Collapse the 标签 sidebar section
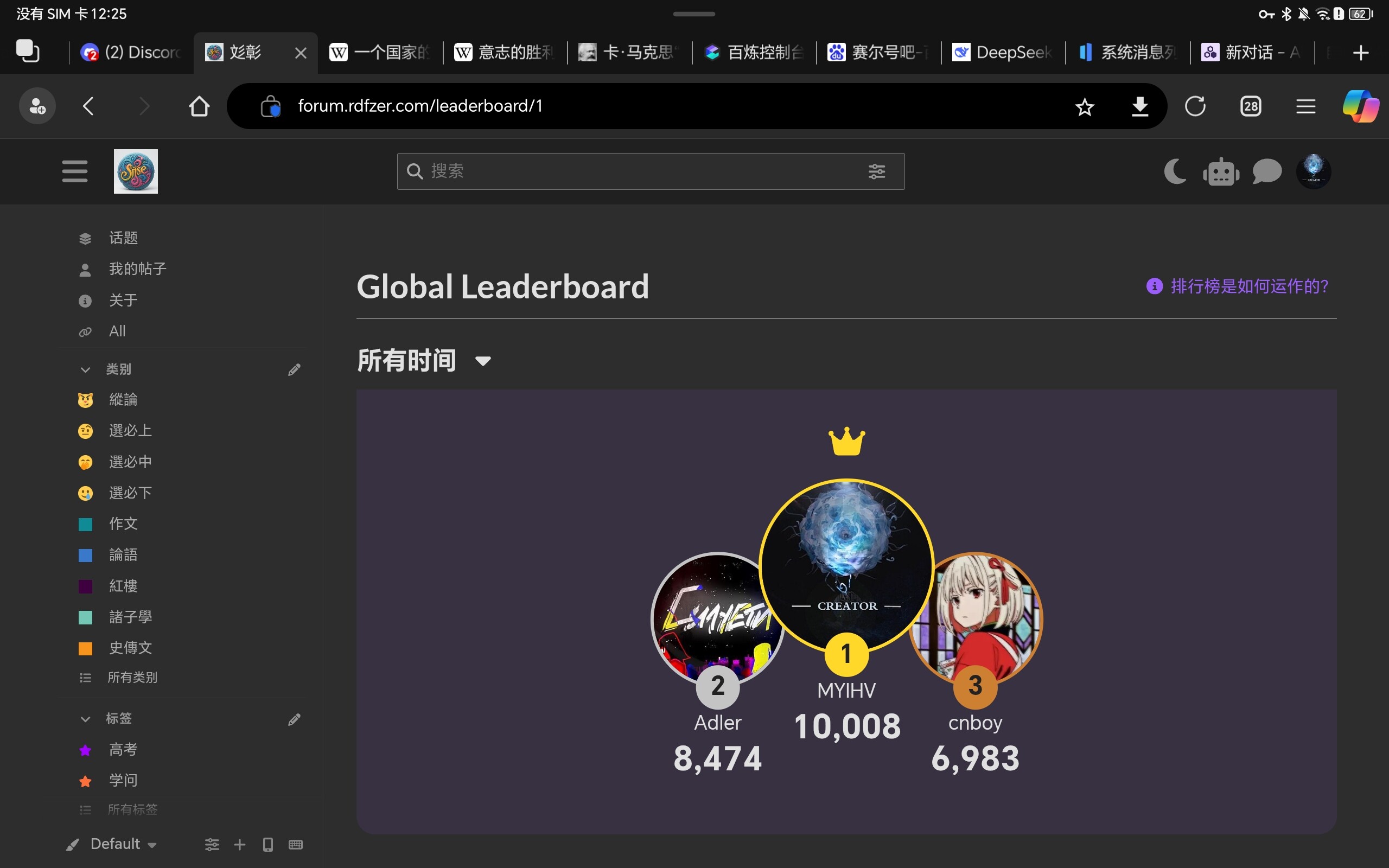This screenshot has height=868, width=1389. pyautogui.click(x=86, y=719)
